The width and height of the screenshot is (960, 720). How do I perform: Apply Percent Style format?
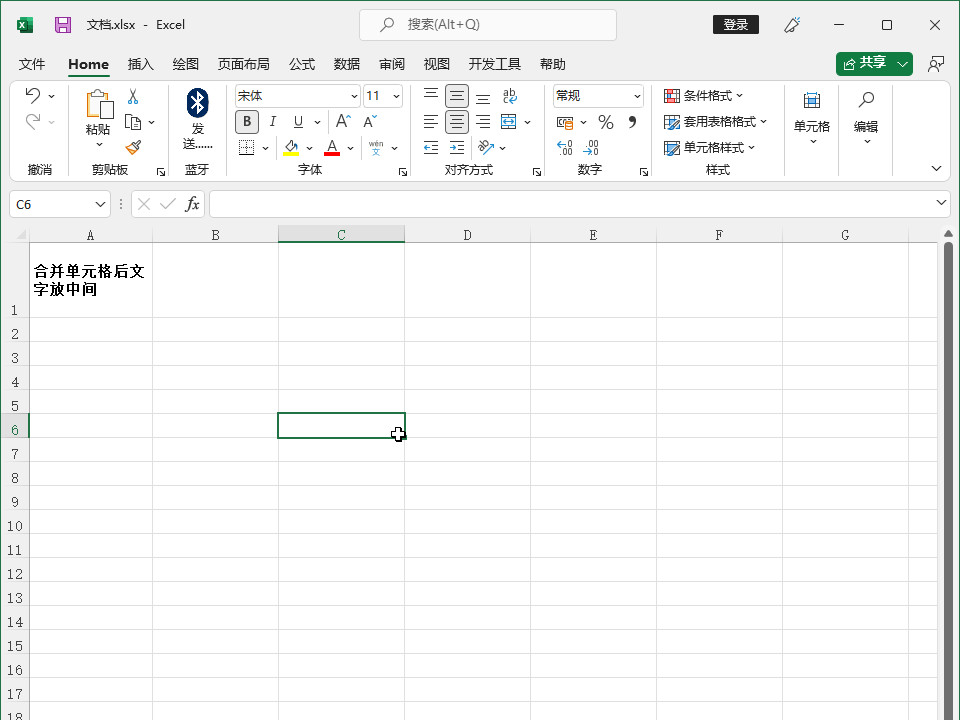click(x=606, y=122)
